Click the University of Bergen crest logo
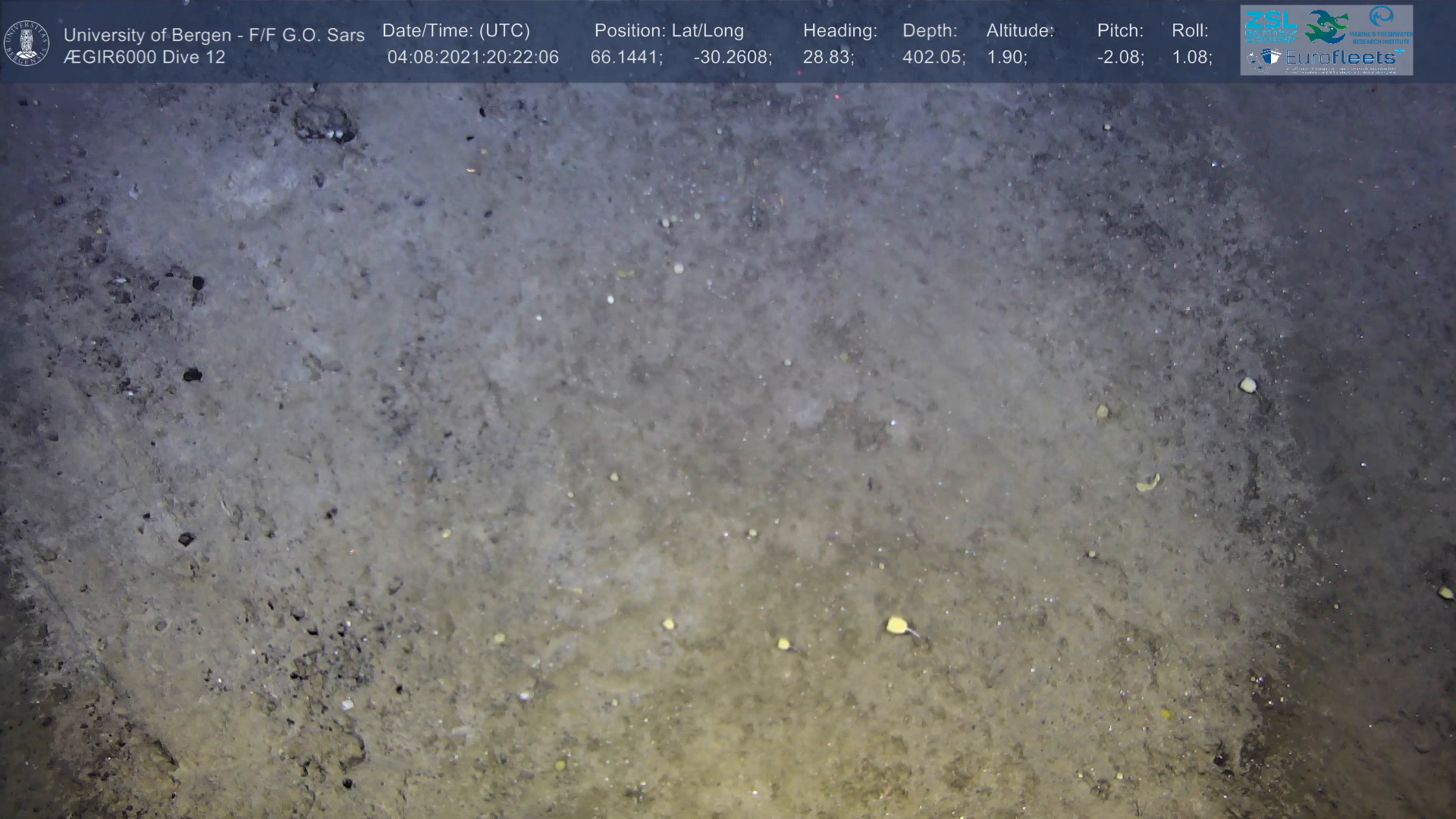 27,42
